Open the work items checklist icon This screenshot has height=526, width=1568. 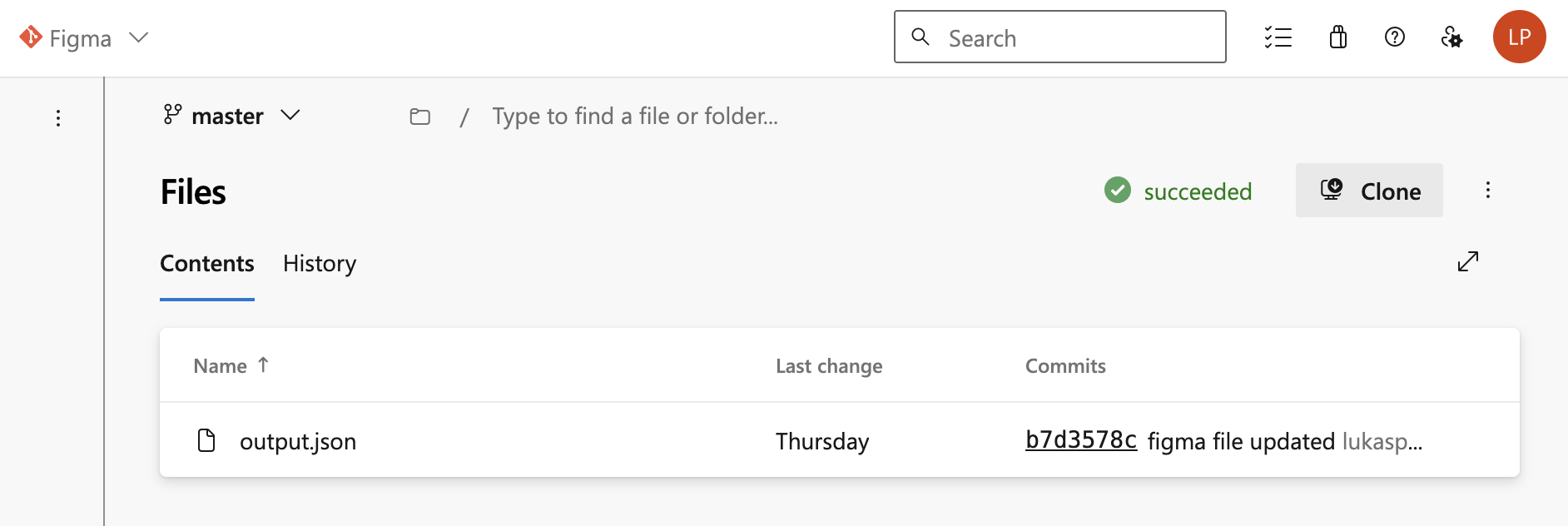click(x=1279, y=37)
